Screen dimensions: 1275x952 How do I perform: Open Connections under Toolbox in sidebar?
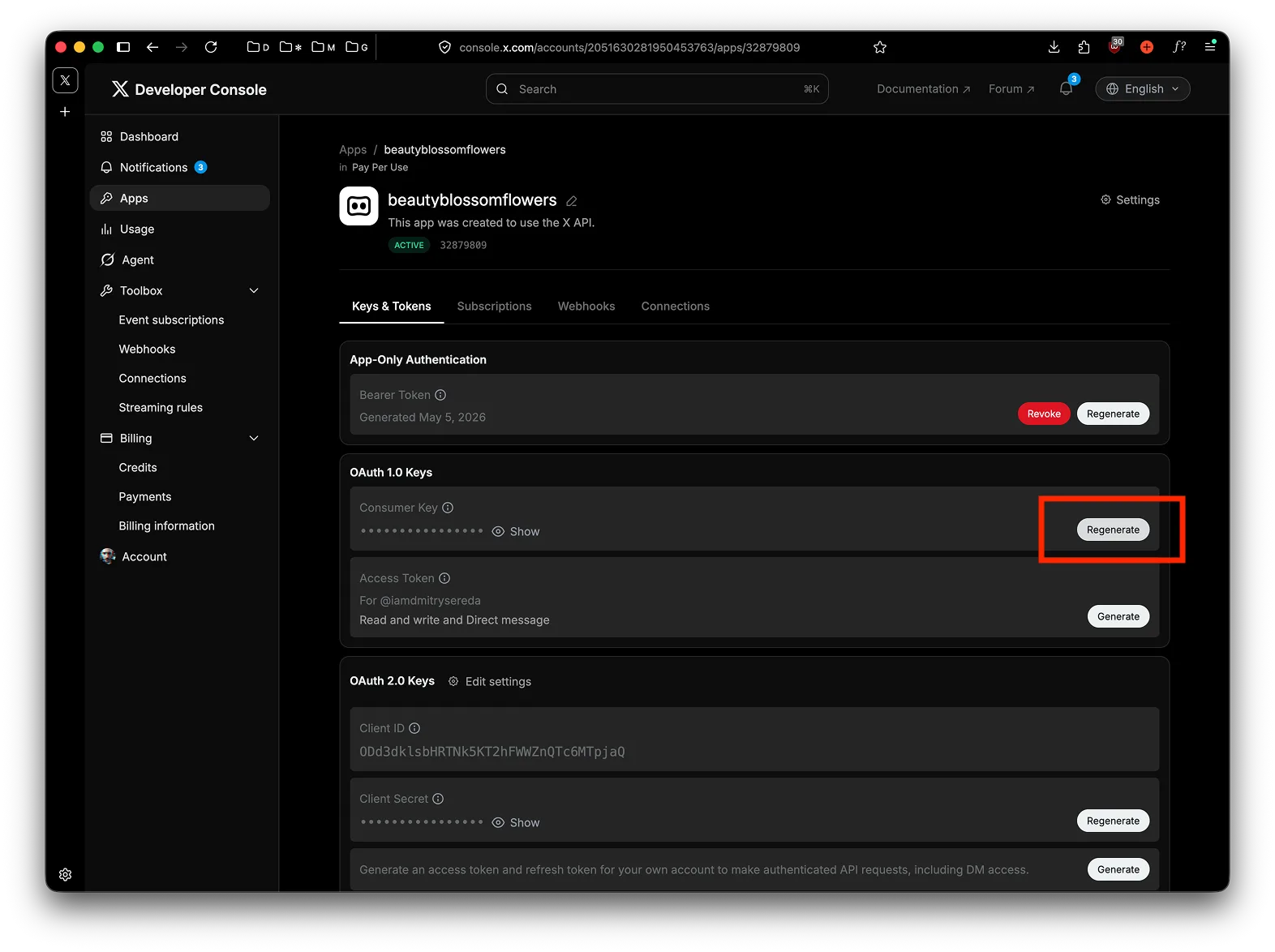152,378
